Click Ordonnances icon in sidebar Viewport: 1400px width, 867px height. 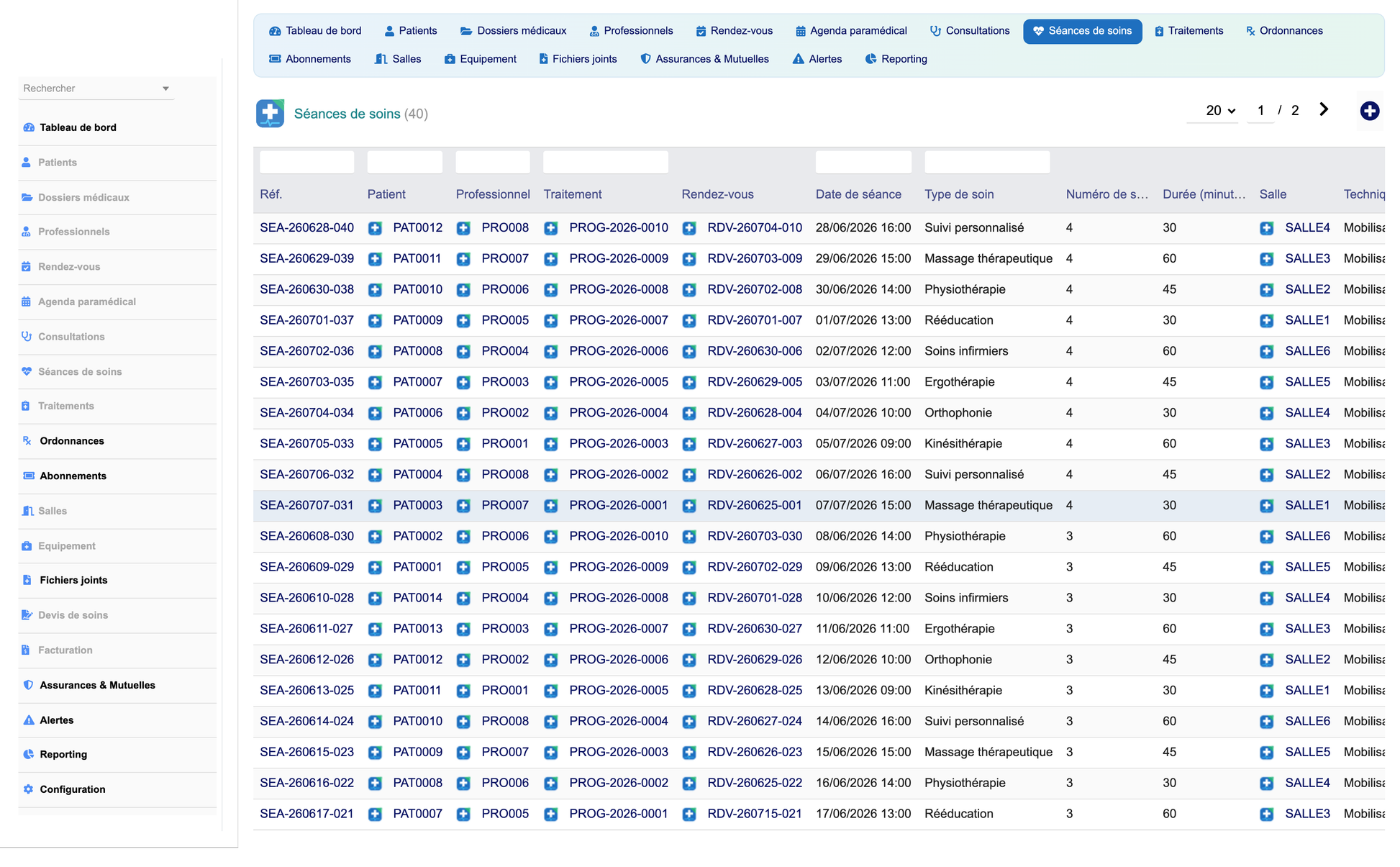coord(27,441)
